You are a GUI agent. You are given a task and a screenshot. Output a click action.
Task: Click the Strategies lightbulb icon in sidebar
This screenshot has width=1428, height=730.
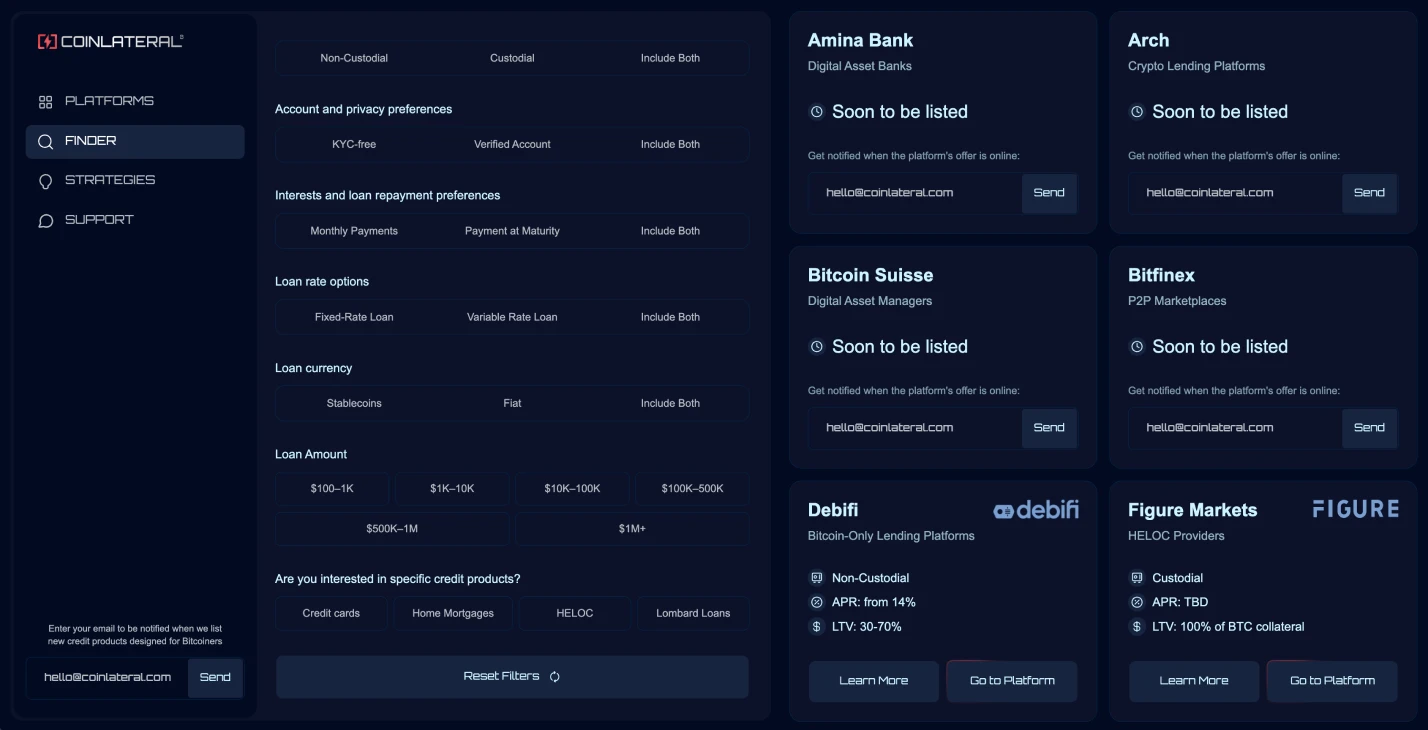(x=45, y=181)
